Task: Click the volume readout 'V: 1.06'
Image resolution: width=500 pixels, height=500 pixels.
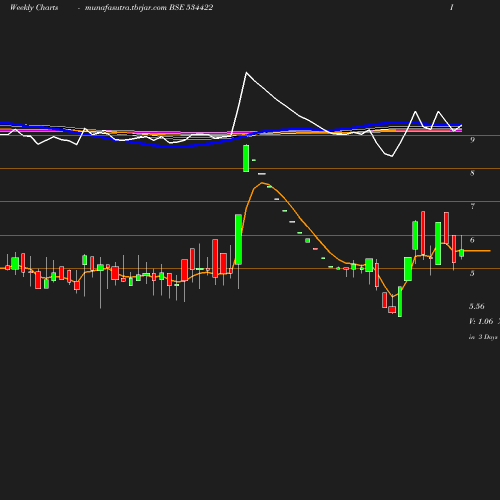Action: tap(481, 321)
